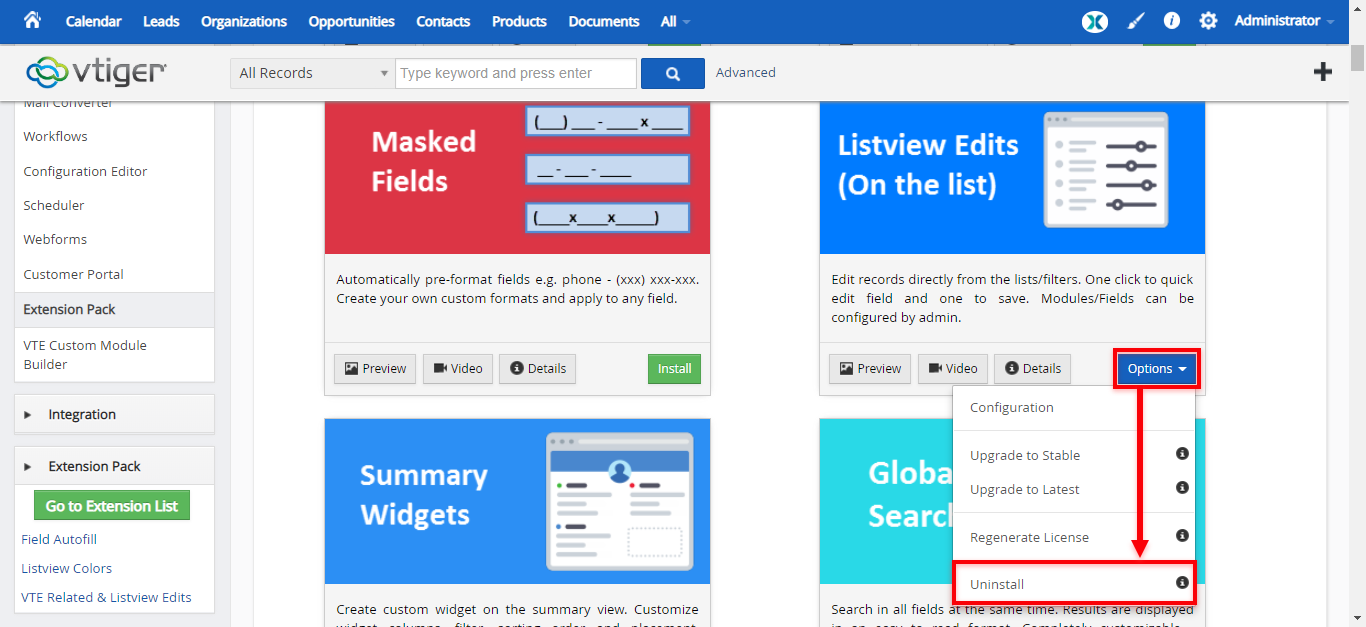
Task: View Listview Edits details
Action: pos(1032,369)
